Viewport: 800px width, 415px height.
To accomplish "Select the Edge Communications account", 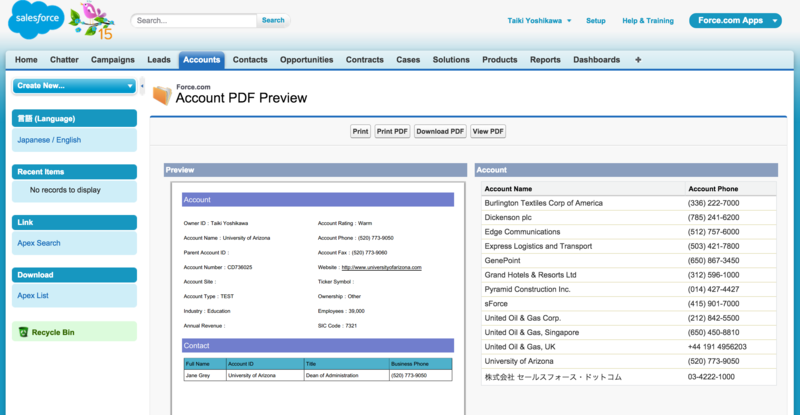I will click(522, 232).
